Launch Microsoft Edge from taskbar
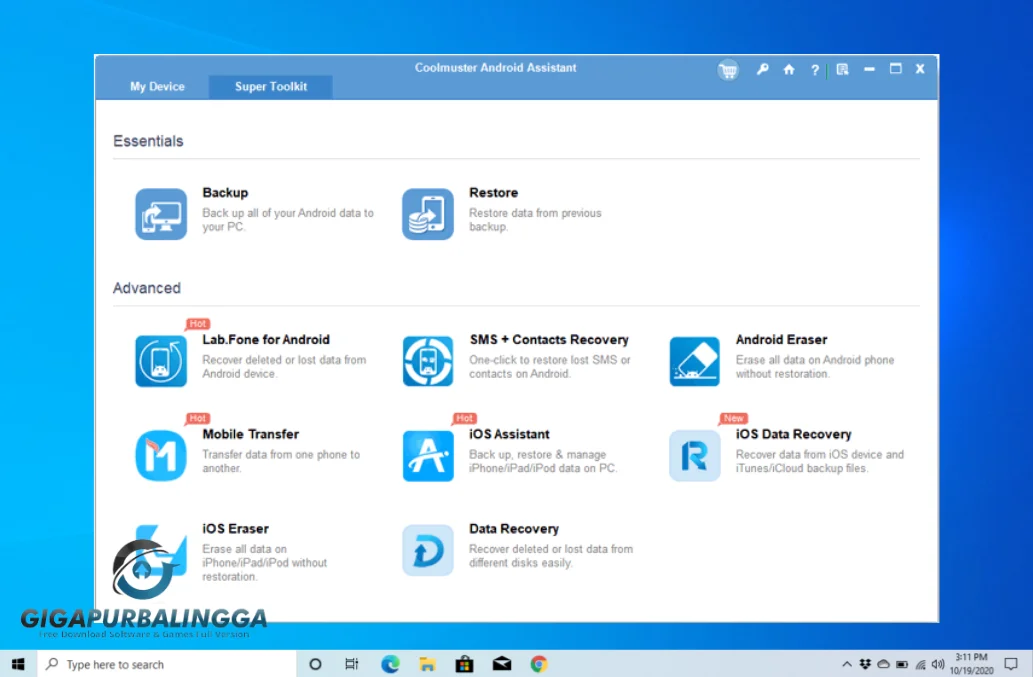 coord(390,664)
